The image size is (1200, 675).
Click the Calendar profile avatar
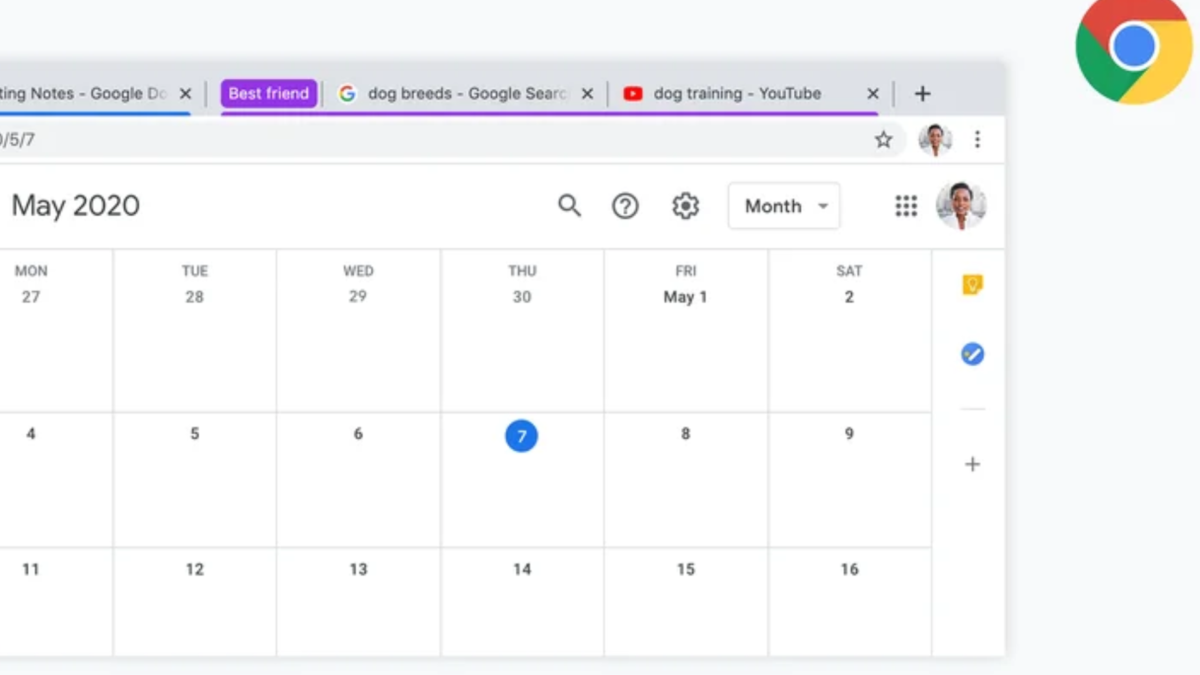coord(961,206)
